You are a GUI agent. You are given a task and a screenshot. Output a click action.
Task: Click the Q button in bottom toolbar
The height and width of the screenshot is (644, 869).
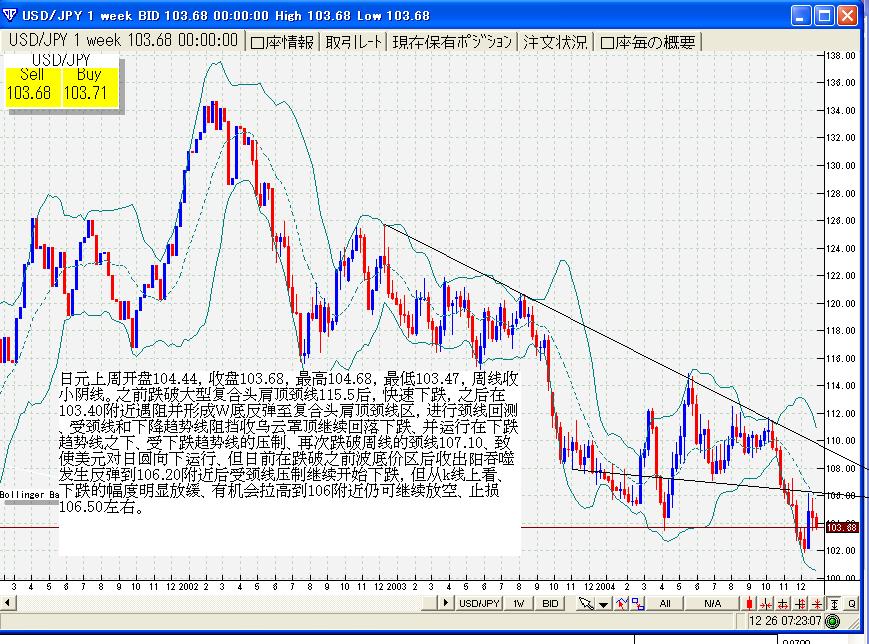tap(851, 604)
